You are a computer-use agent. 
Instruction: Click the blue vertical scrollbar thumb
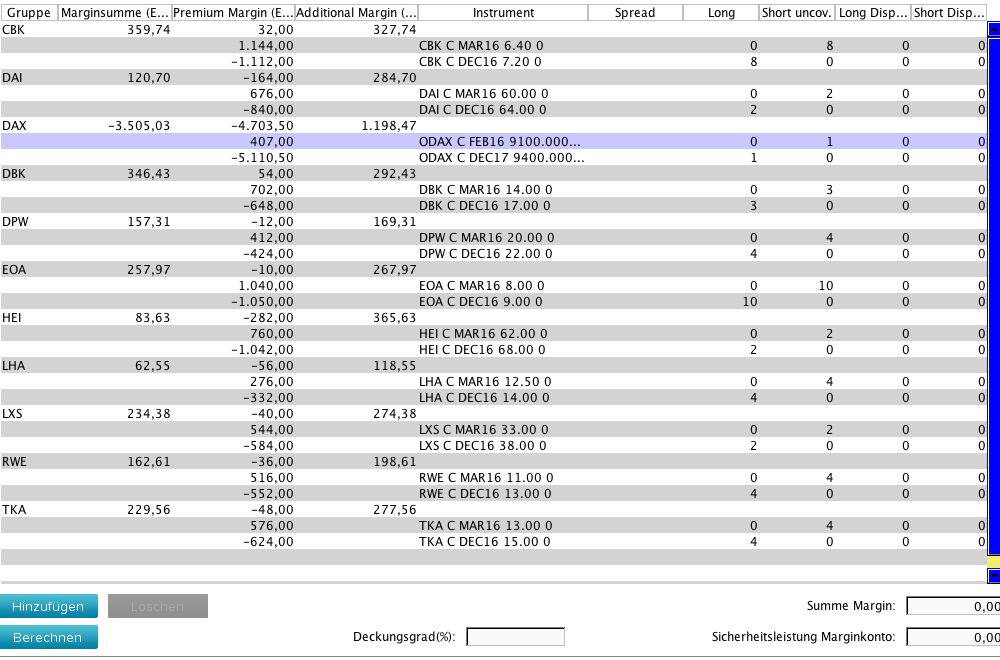(994, 300)
